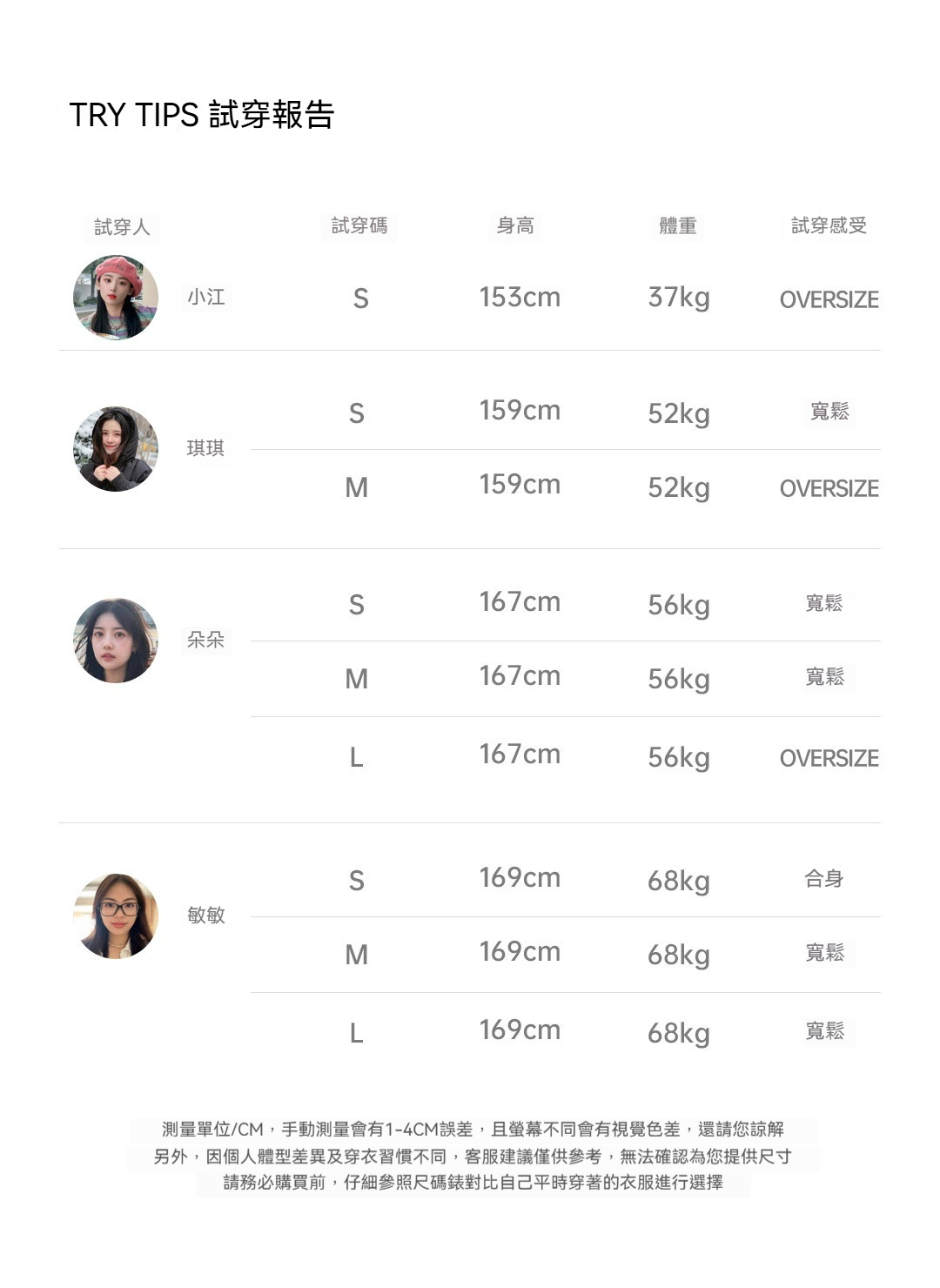Select the name label 朵朵
Viewport: 940px width, 1288px height.
point(206,640)
